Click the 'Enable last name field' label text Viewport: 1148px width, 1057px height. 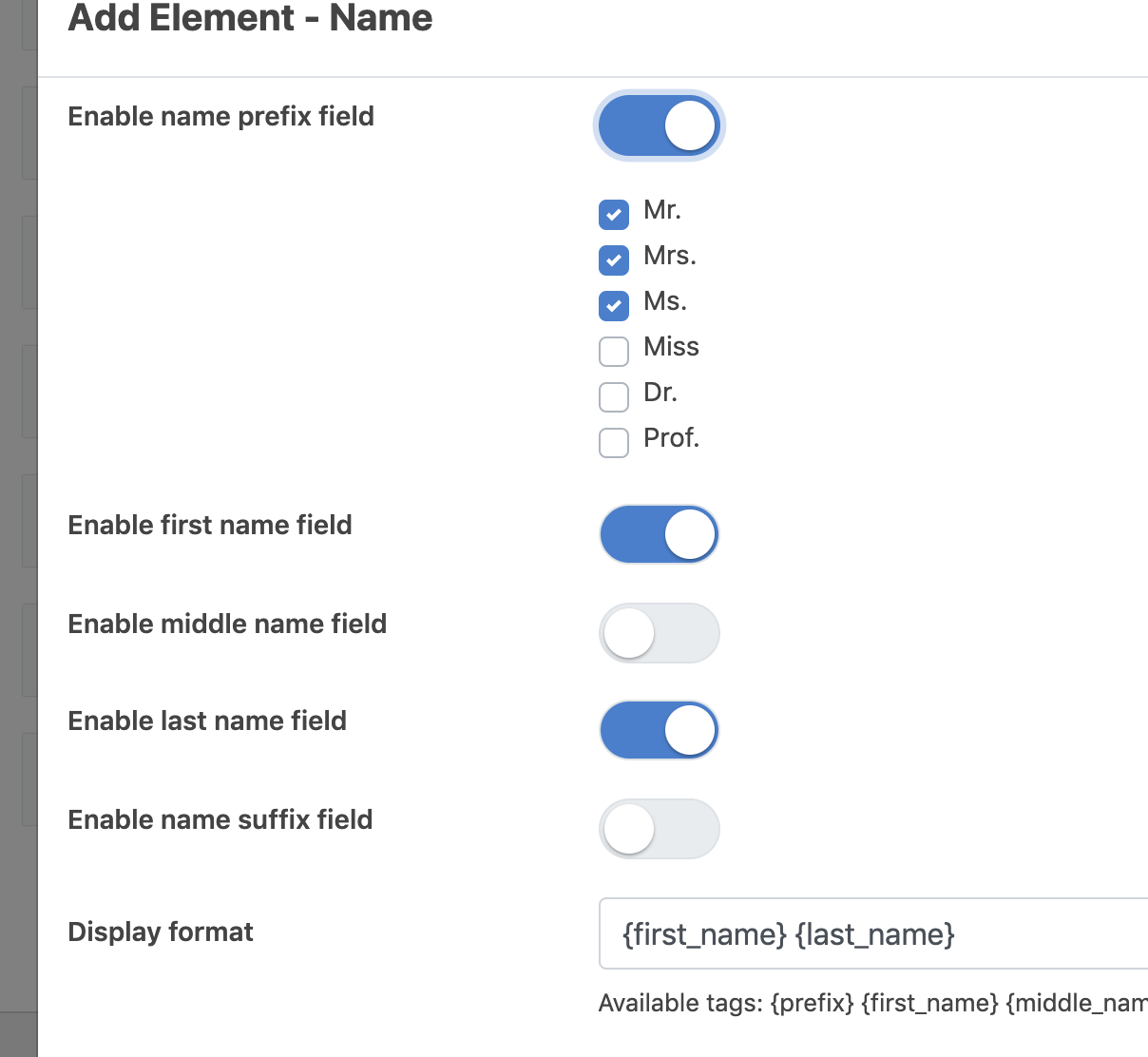point(207,721)
